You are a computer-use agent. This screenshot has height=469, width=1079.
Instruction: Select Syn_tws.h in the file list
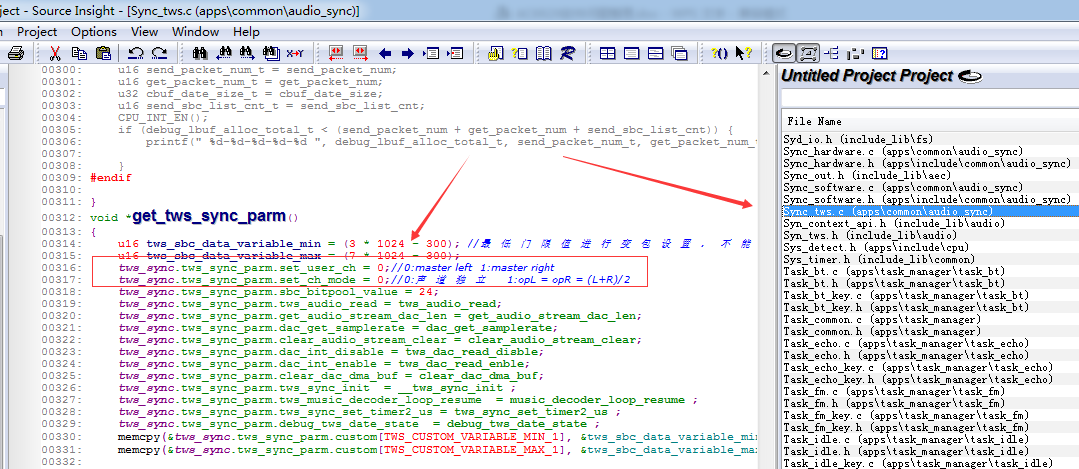pyautogui.click(x=870, y=236)
